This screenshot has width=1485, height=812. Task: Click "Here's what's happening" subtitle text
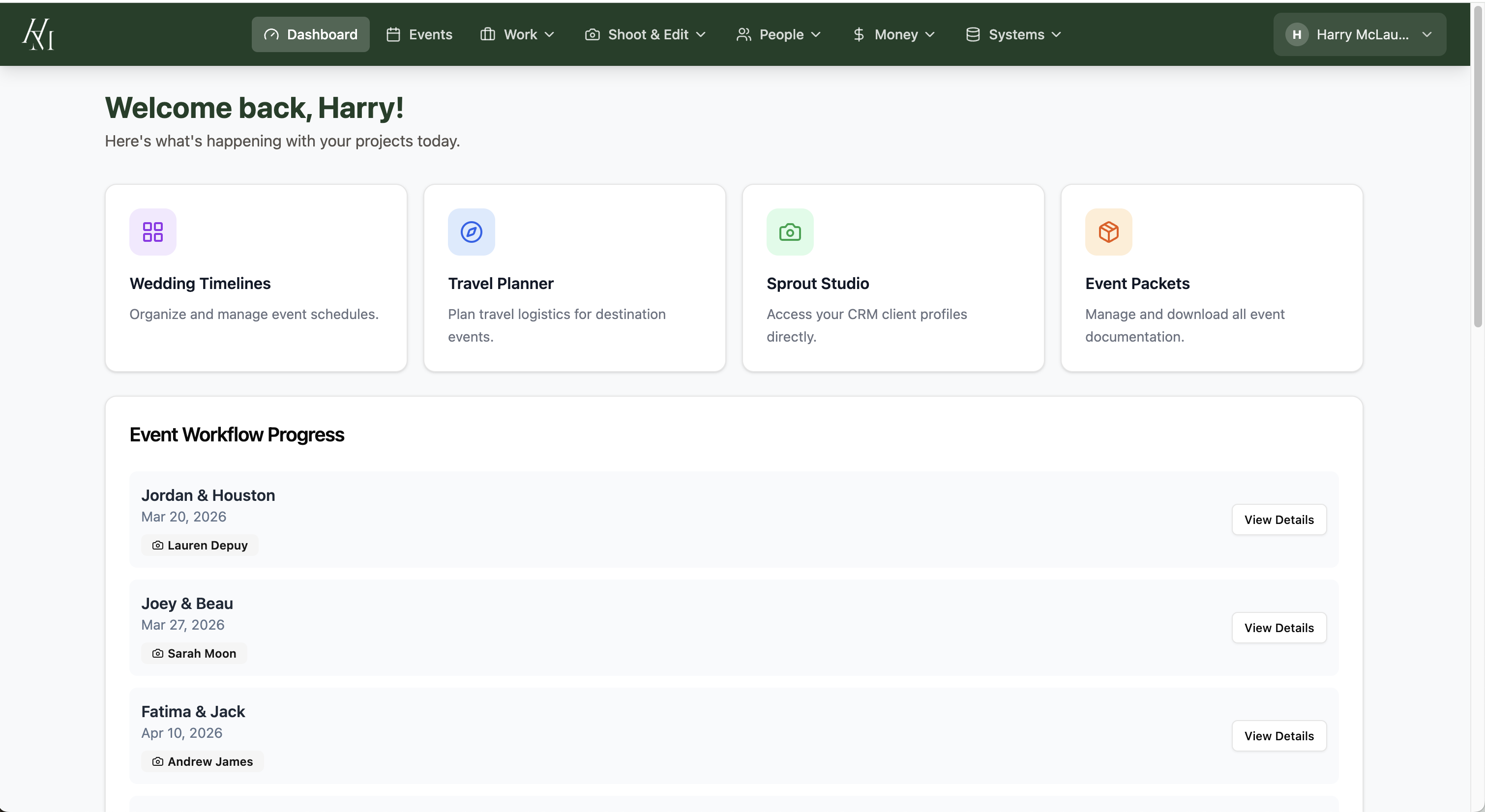pos(282,141)
